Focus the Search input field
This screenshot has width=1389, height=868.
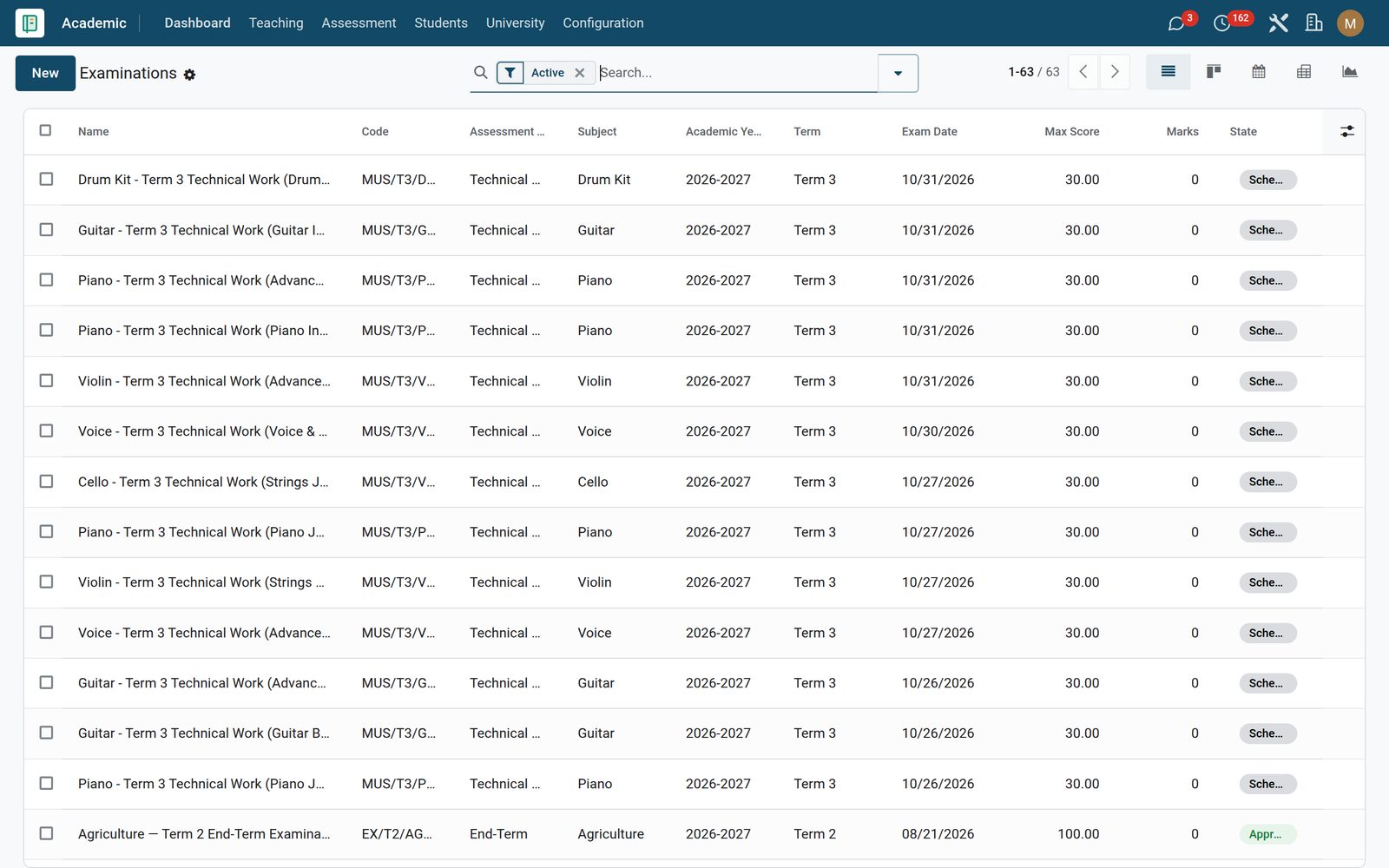(x=736, y=73)
